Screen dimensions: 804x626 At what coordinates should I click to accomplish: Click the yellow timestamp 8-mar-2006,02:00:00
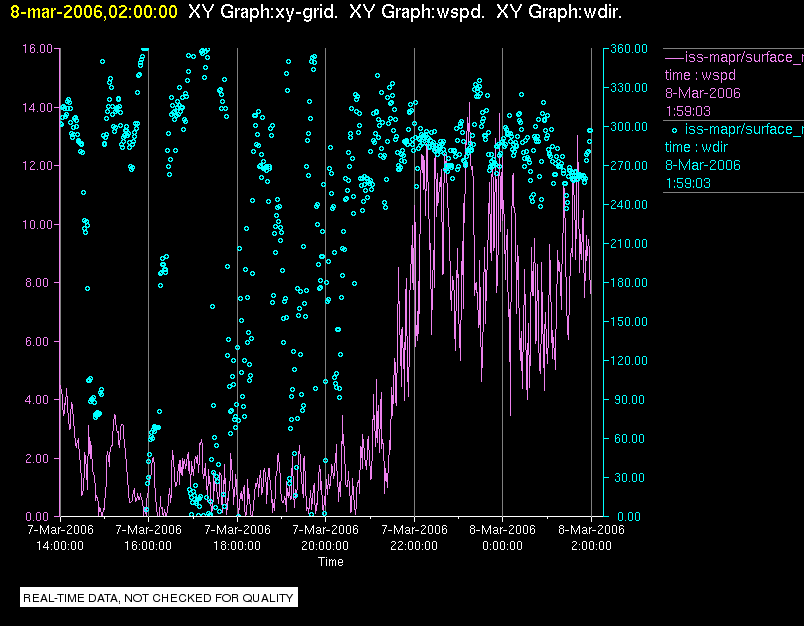[94, 12]
